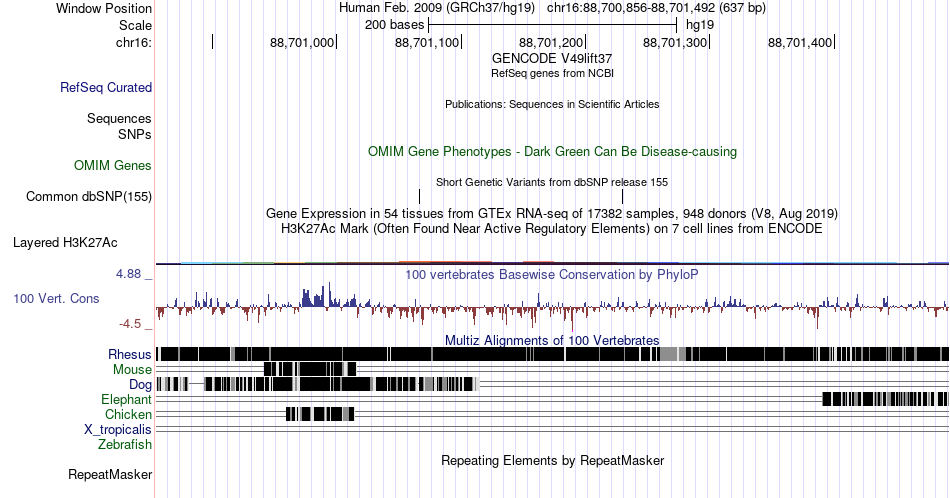This screenshot has height=498, width=950.
Task: Click the H3K27Ac Mark track title
Action: [552, 228]
